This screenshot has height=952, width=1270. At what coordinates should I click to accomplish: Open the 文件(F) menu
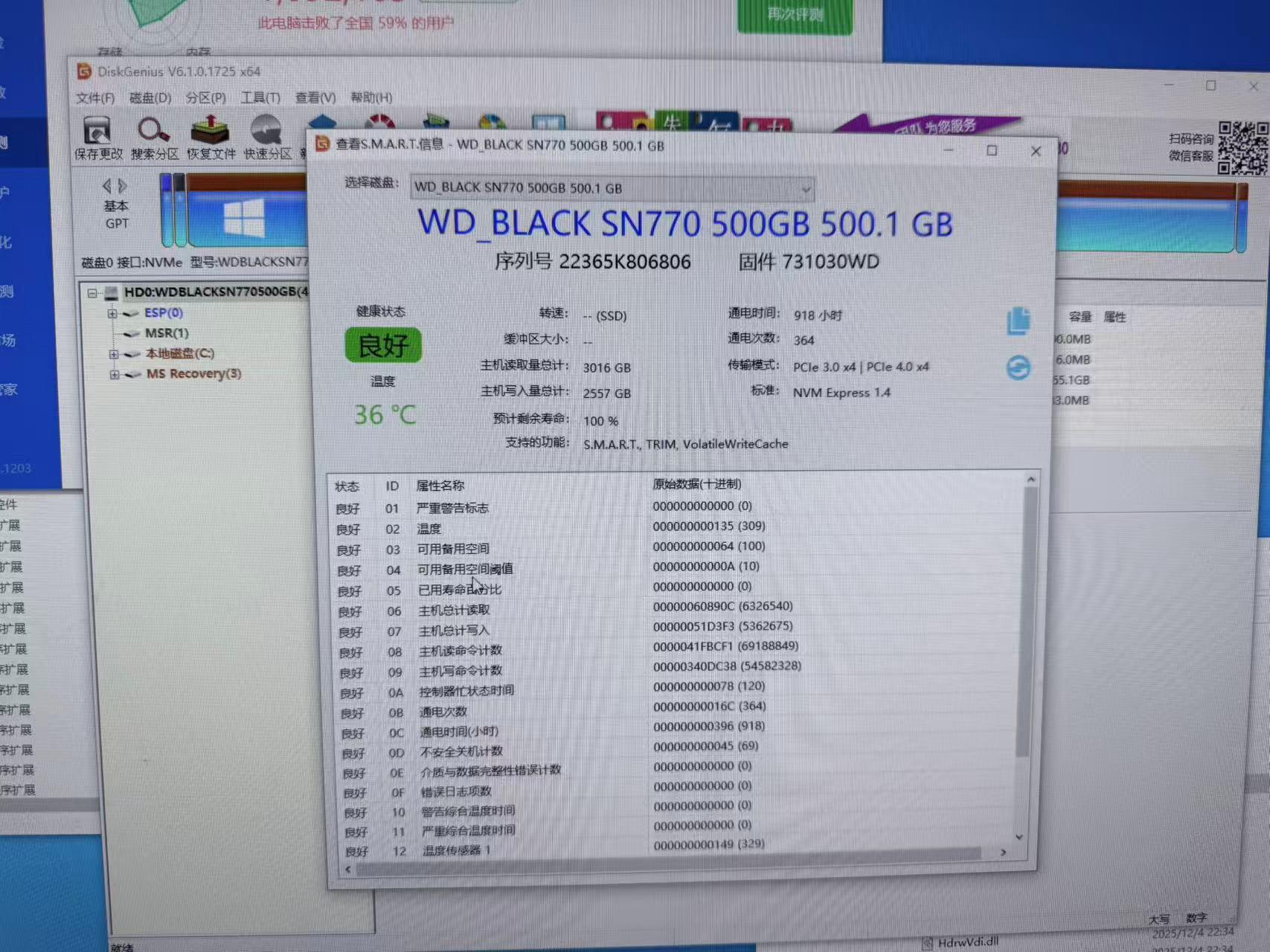pyautogui.click(x=95, y=98)
